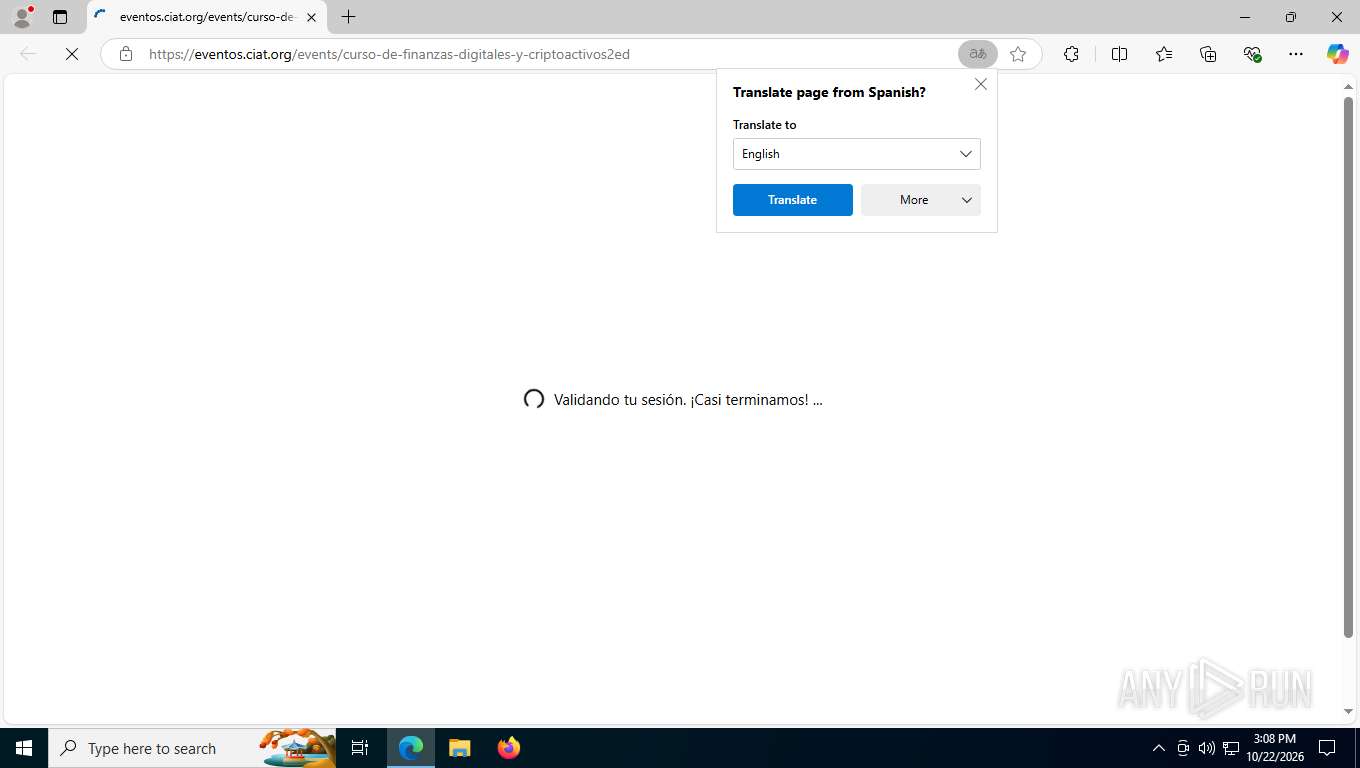Select the eventos.ciat.org tab
This screenshot has height=768, width=1360.
207,17
